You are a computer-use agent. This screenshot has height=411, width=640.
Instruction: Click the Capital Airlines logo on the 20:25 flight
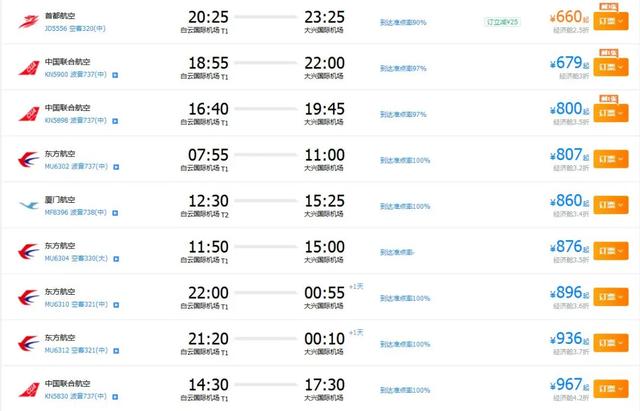click(x=29, y=22)
